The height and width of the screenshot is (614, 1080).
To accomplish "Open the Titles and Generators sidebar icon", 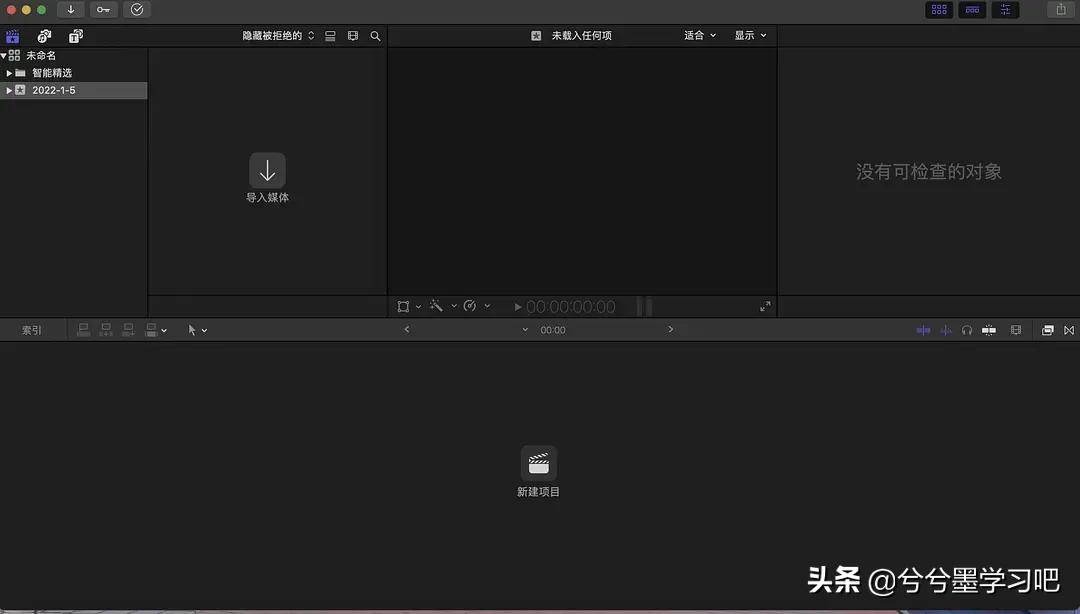I will pos(75,35).
